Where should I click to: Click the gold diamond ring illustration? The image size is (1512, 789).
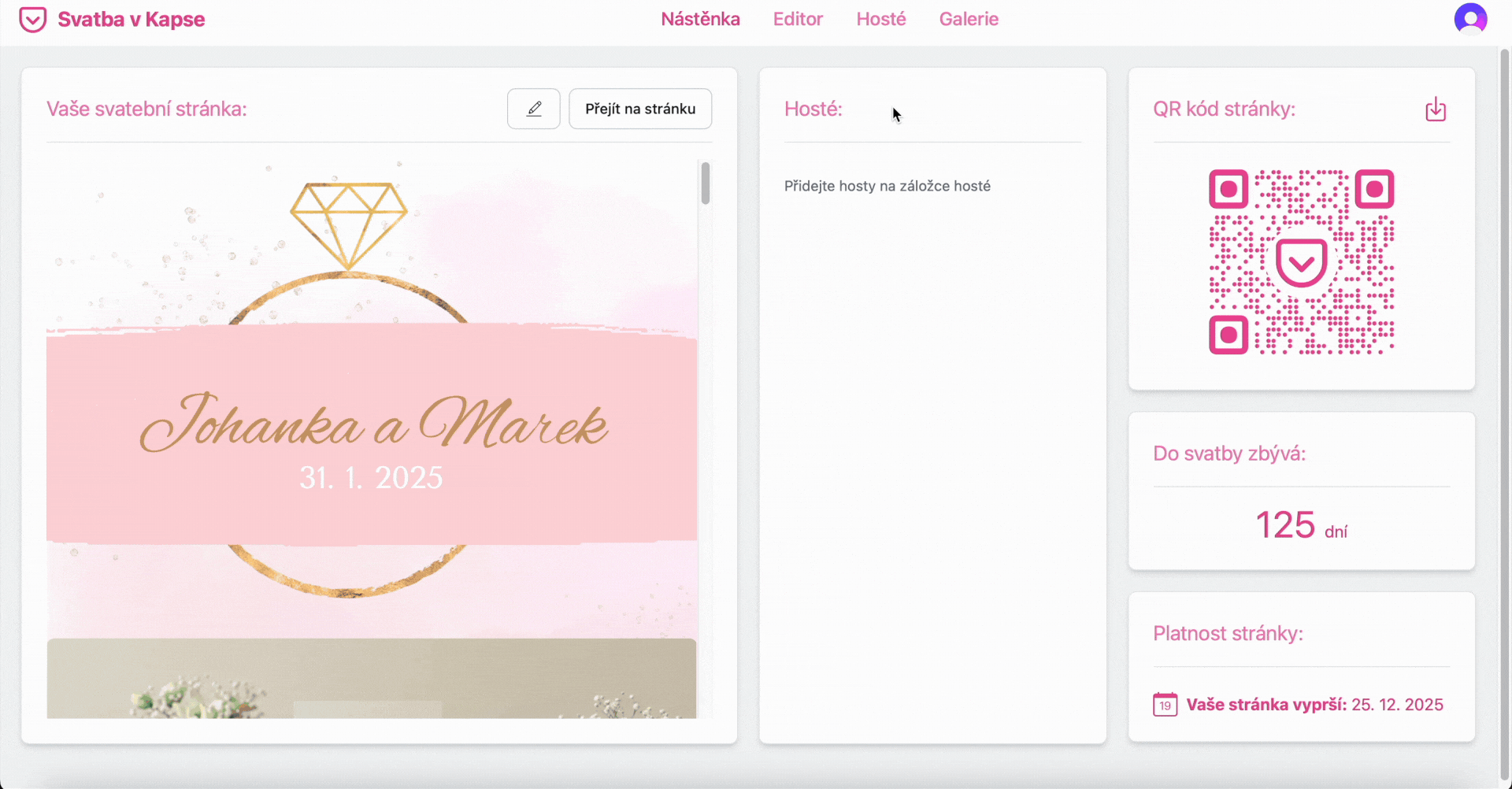348,224
